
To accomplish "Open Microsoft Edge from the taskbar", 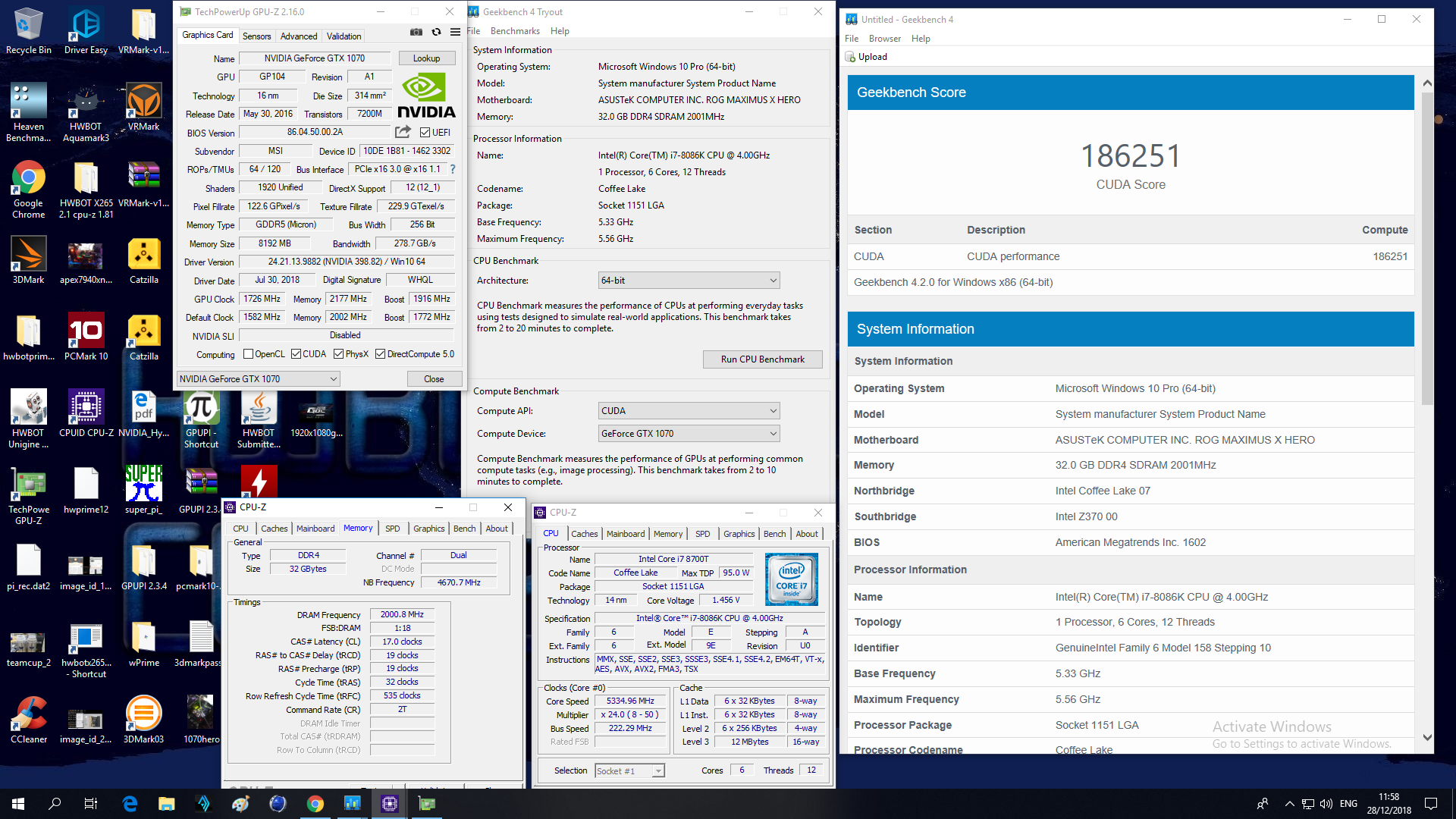I will coord(130,804).
